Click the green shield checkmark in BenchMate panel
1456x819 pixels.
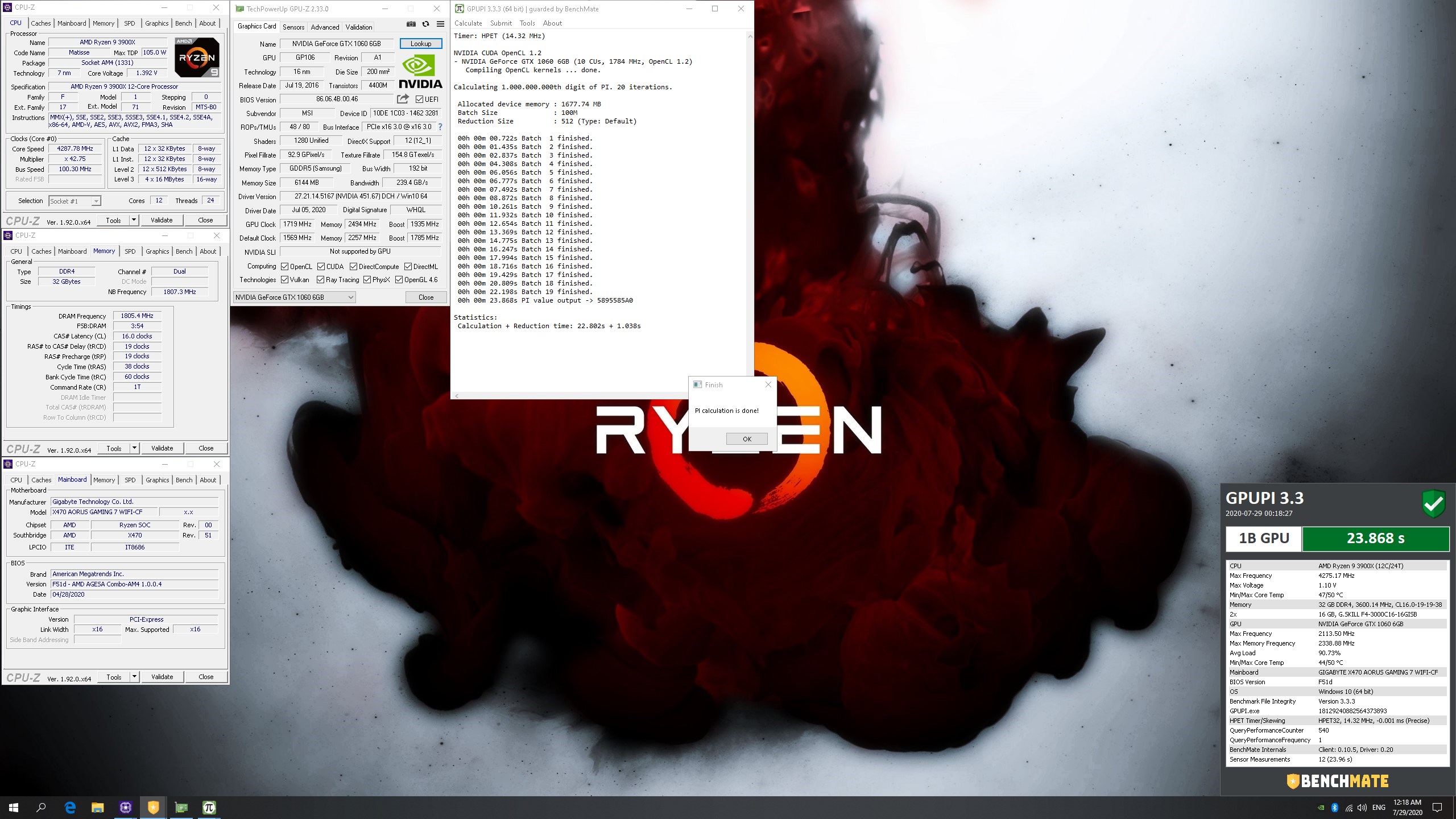point(1434,503)
